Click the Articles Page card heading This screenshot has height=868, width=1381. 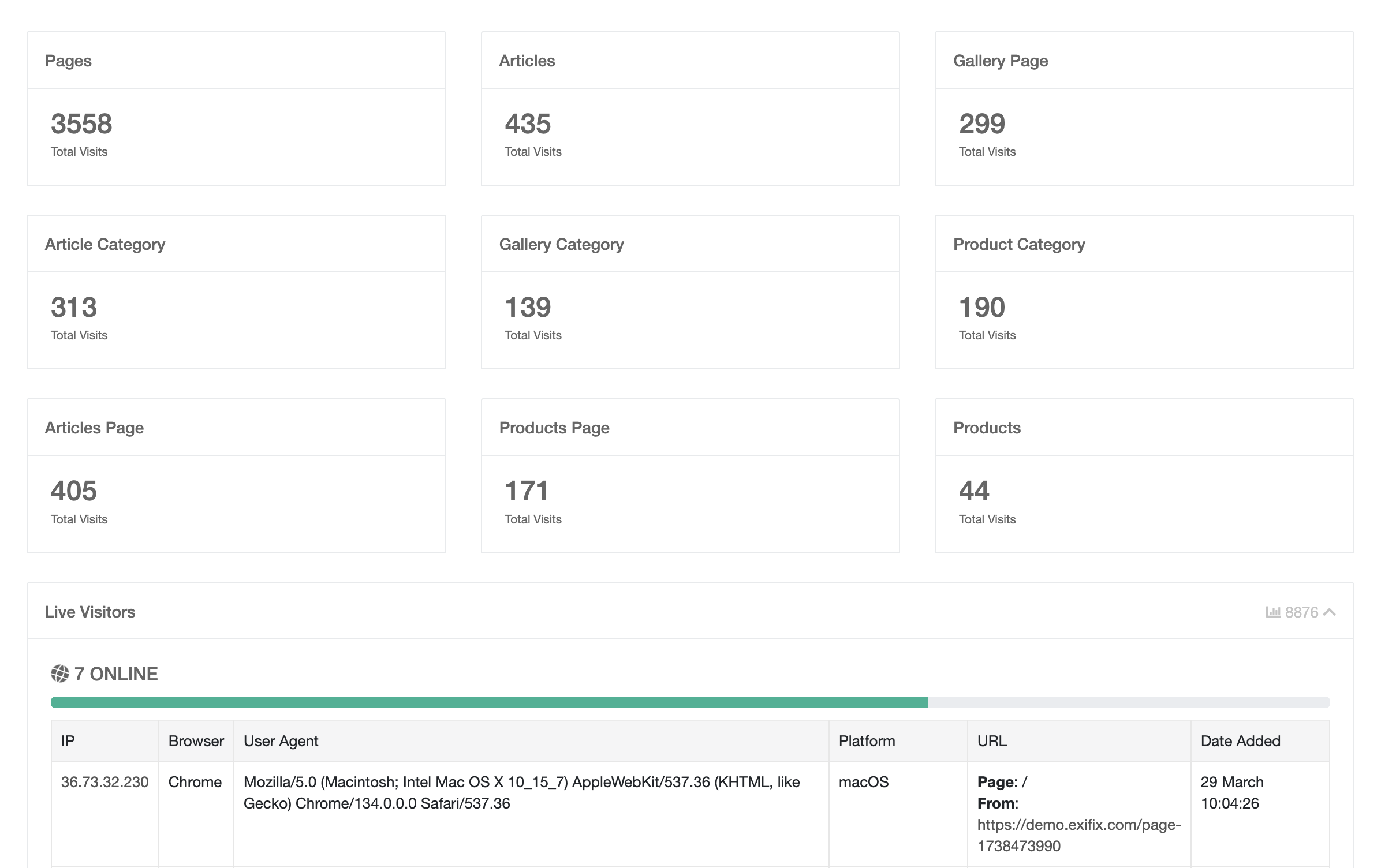pyautogui.click(x=94, y=428)
